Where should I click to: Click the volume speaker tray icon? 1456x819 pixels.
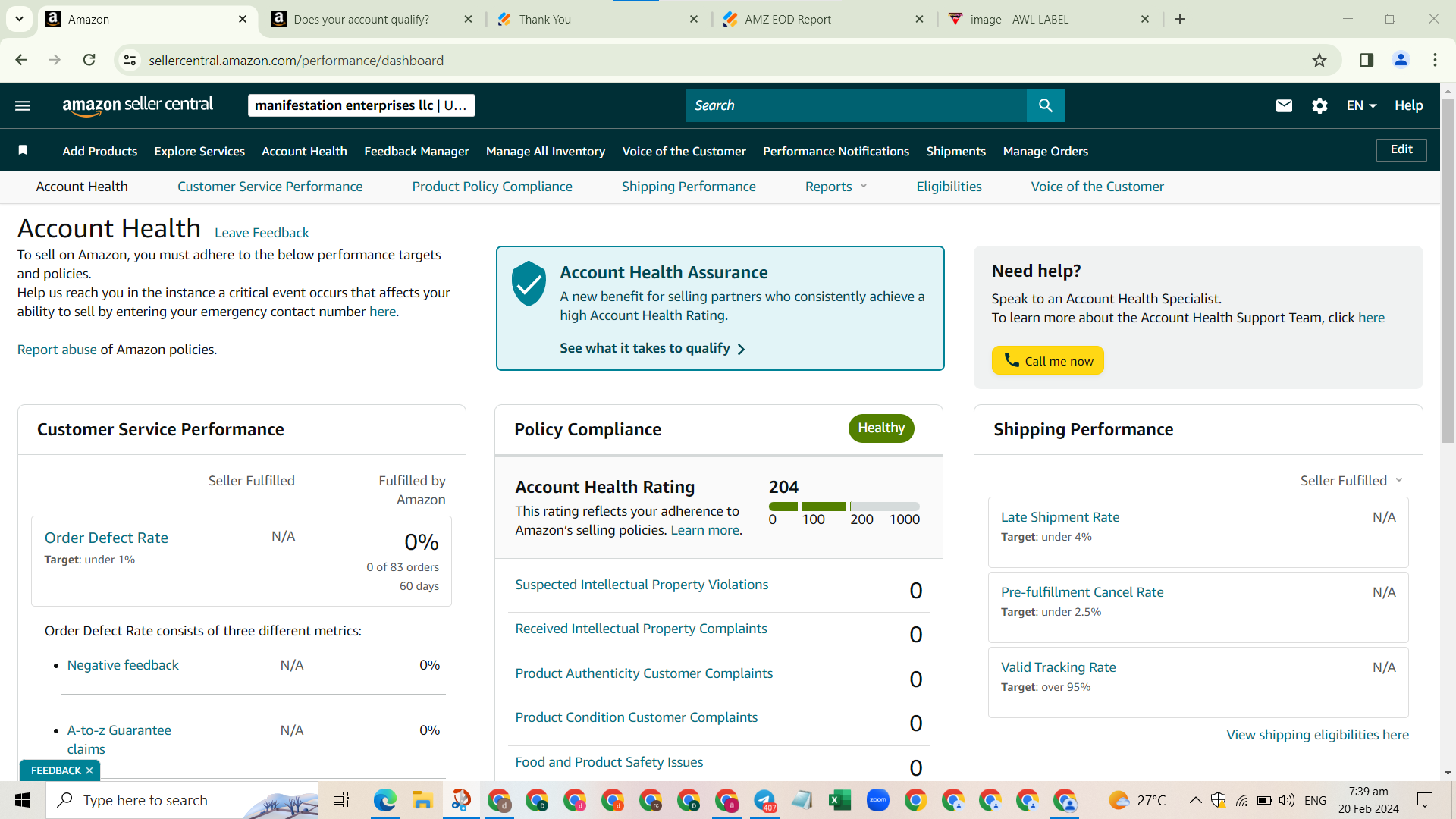click(x=1286, y=800)
